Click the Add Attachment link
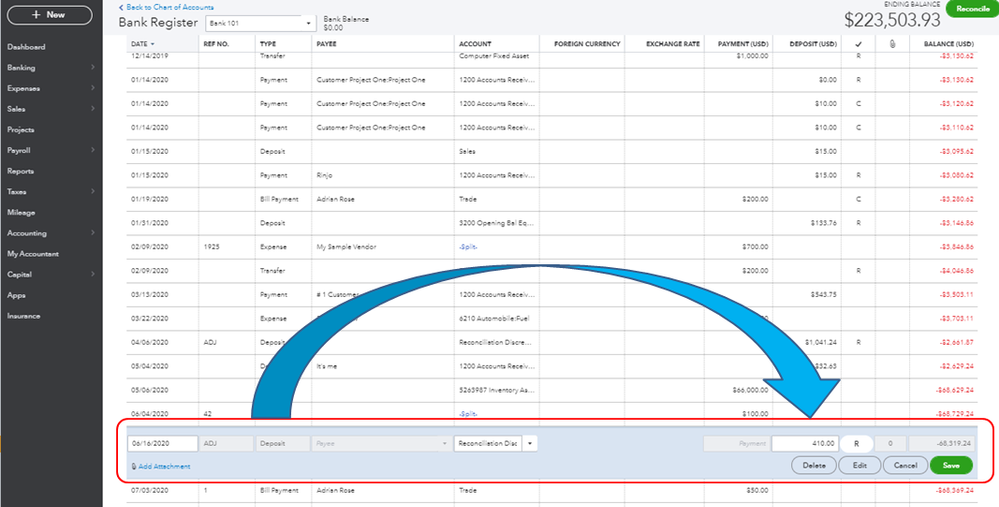The height and width of the screenshot is (507, 999). [x=161, y=466]
